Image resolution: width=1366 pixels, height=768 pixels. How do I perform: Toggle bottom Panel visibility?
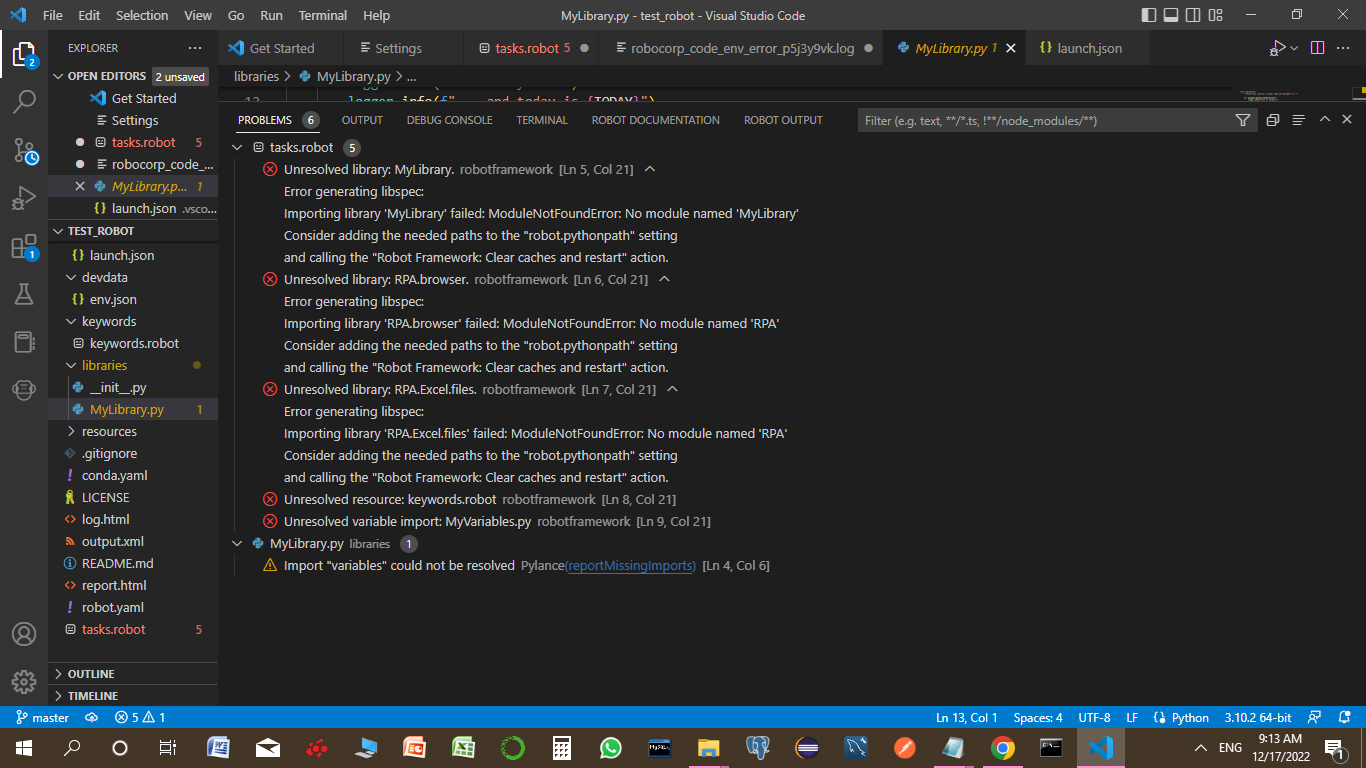(x=1171, y=15)
